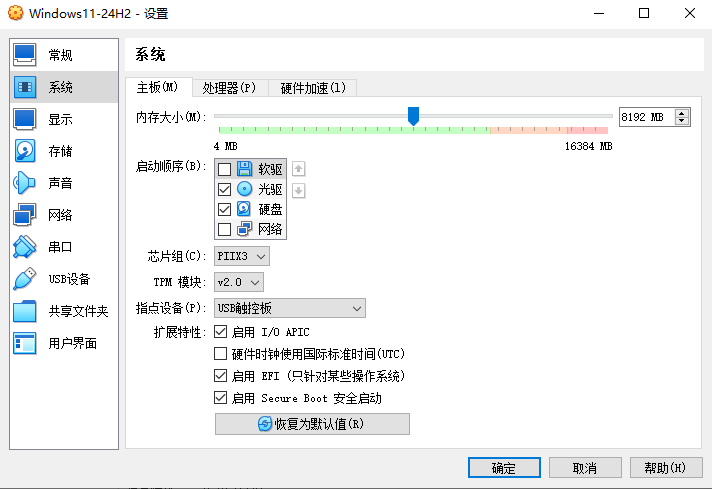Switch to 处理器(P) tab
The width and height of the screenshot is (712, 489).
click(x=230, y=88)
